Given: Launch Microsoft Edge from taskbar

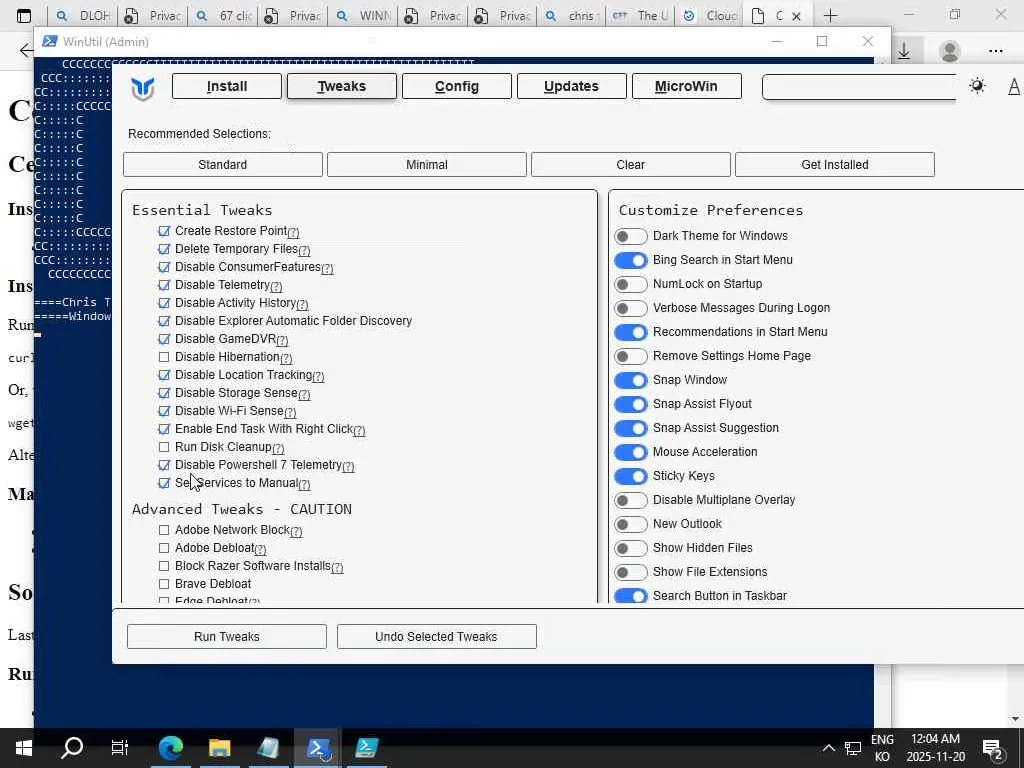Looking at the screenshot, I should 171,748.
